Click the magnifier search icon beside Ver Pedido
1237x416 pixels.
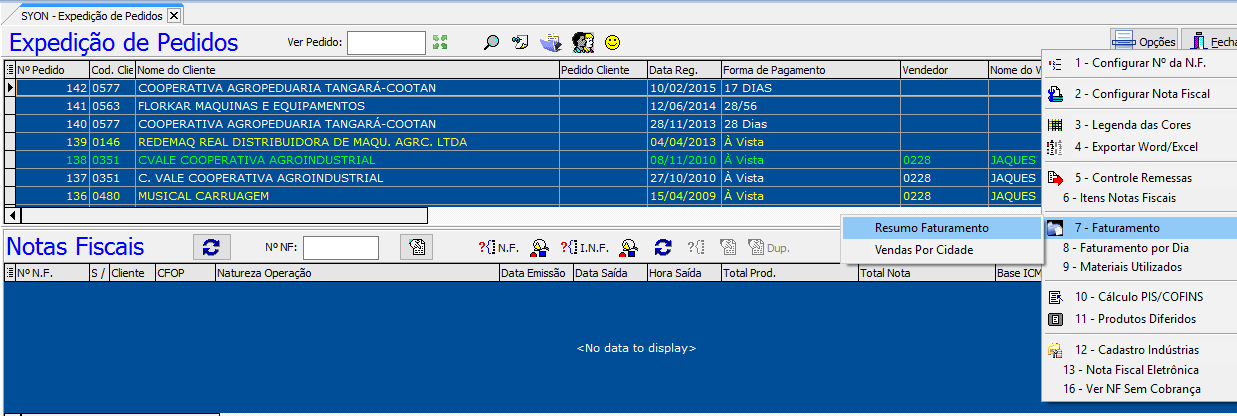click(491, 42)
